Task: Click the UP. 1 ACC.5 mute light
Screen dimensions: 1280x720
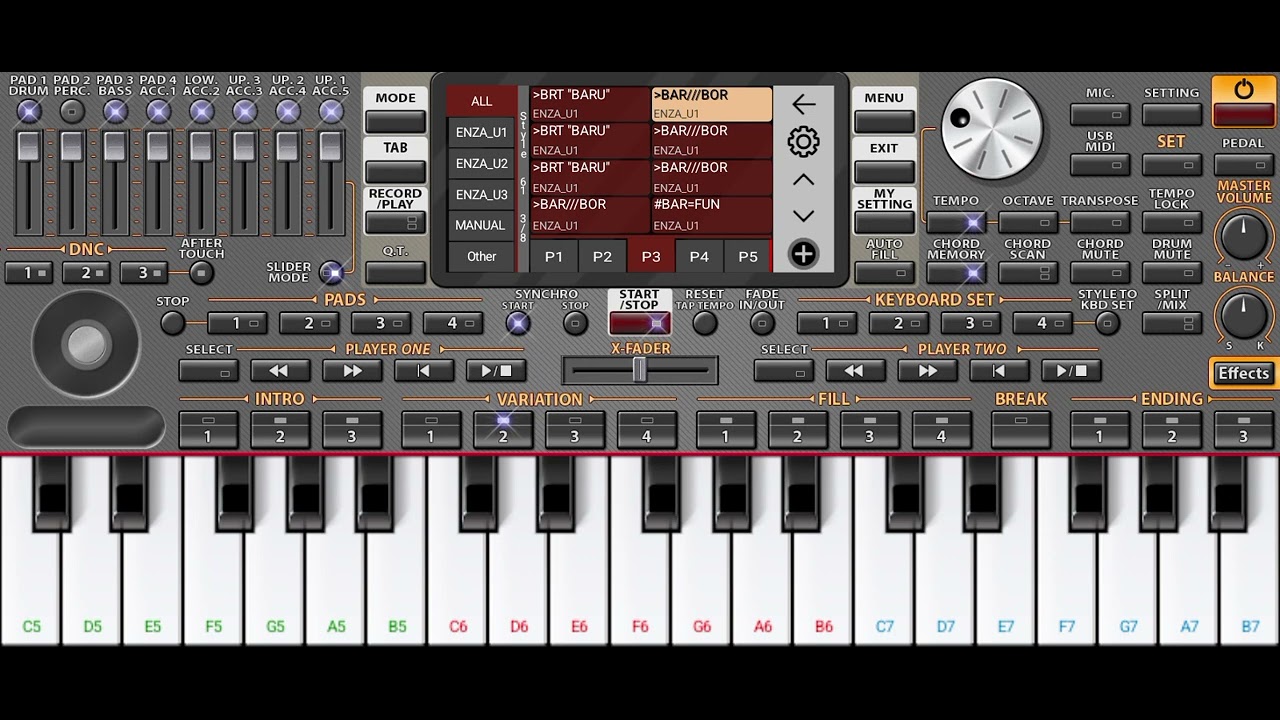Action: [x=331, y=111]
